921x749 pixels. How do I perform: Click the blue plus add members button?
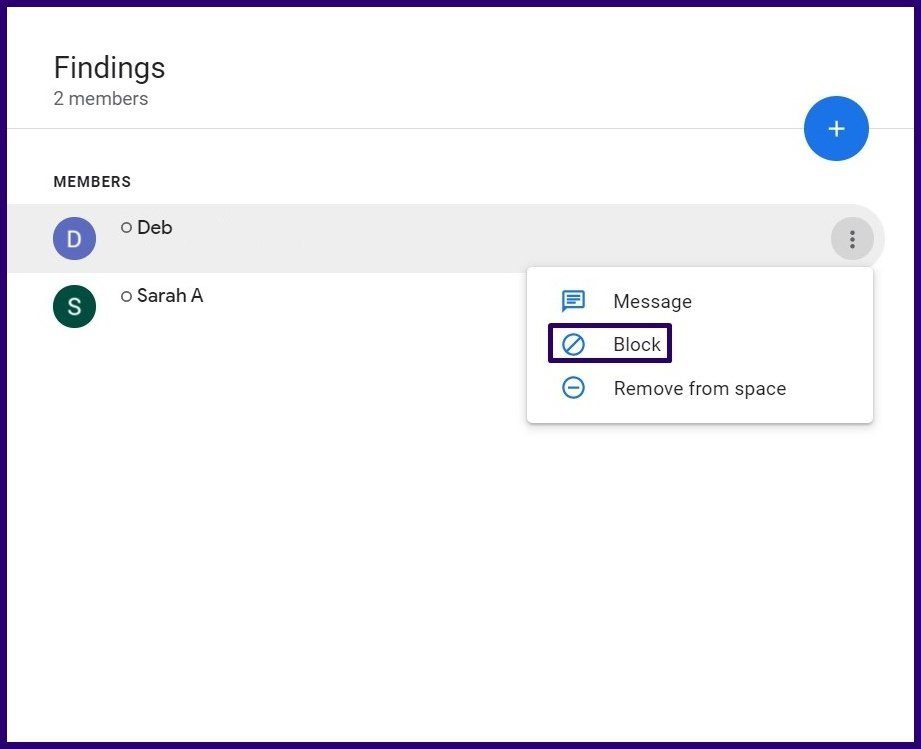[x=836, y=129]
